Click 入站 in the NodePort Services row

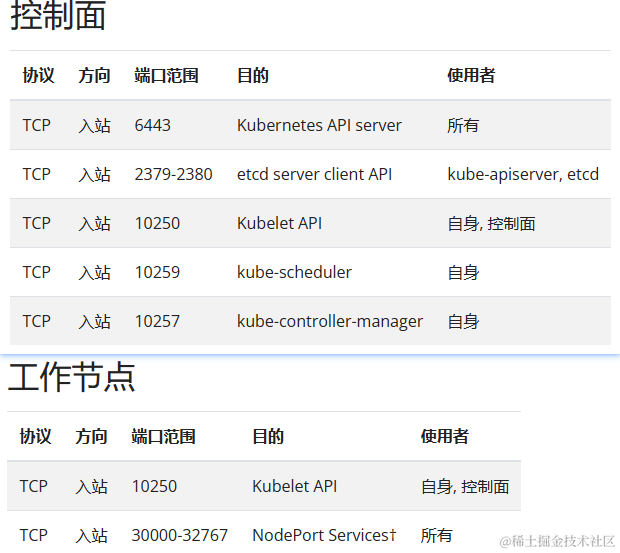91,535
